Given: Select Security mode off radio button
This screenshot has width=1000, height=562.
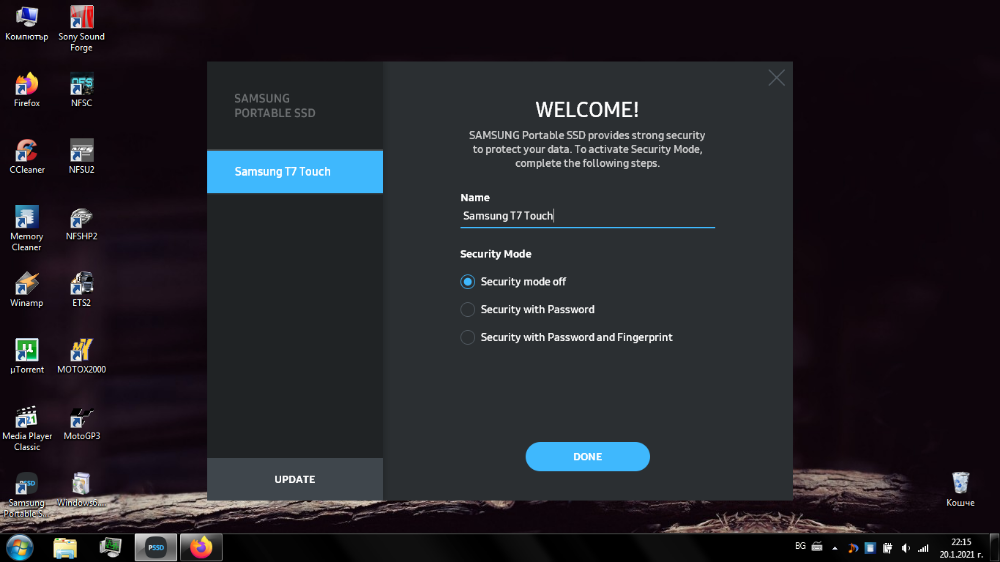Looking at the screenshot, I should (467, 281).
